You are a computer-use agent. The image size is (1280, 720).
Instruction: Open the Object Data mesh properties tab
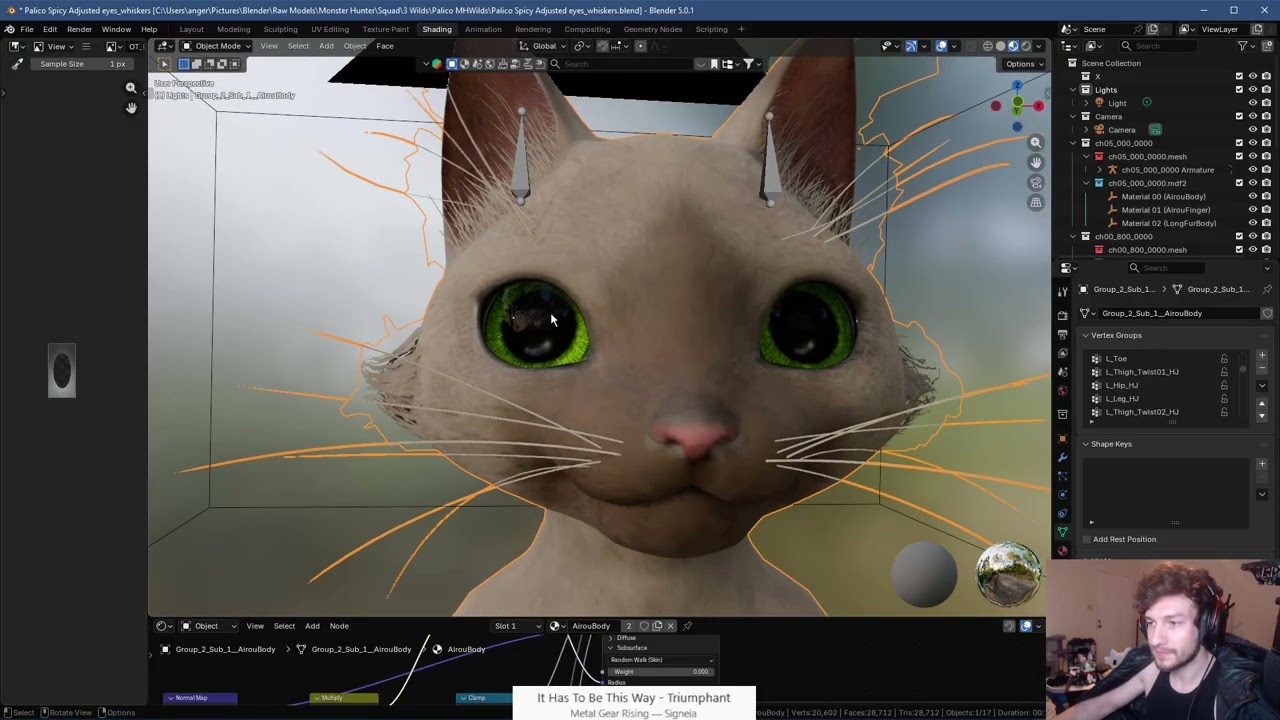pos(1062,532)
